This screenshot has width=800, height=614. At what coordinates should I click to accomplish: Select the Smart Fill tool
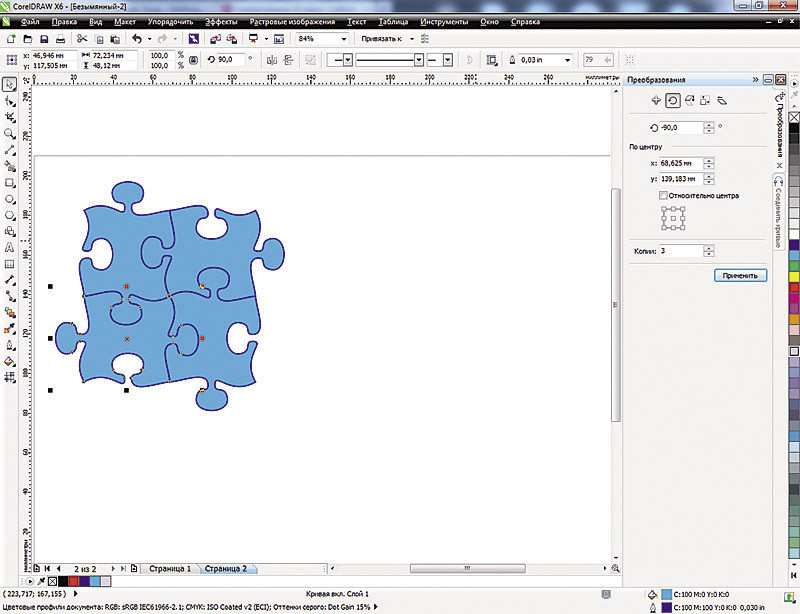[x=10, y=166]
